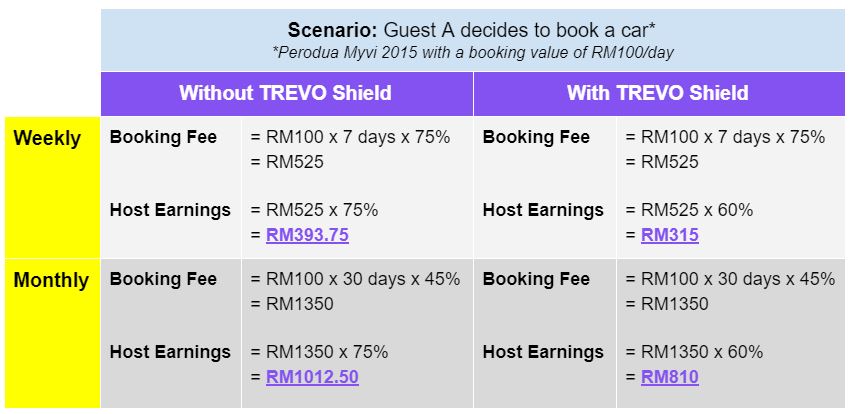Viewport: 849px width, 414px height.
Task: Click the Perodua Myvi 2015 footnote
Action: point(472,54)
